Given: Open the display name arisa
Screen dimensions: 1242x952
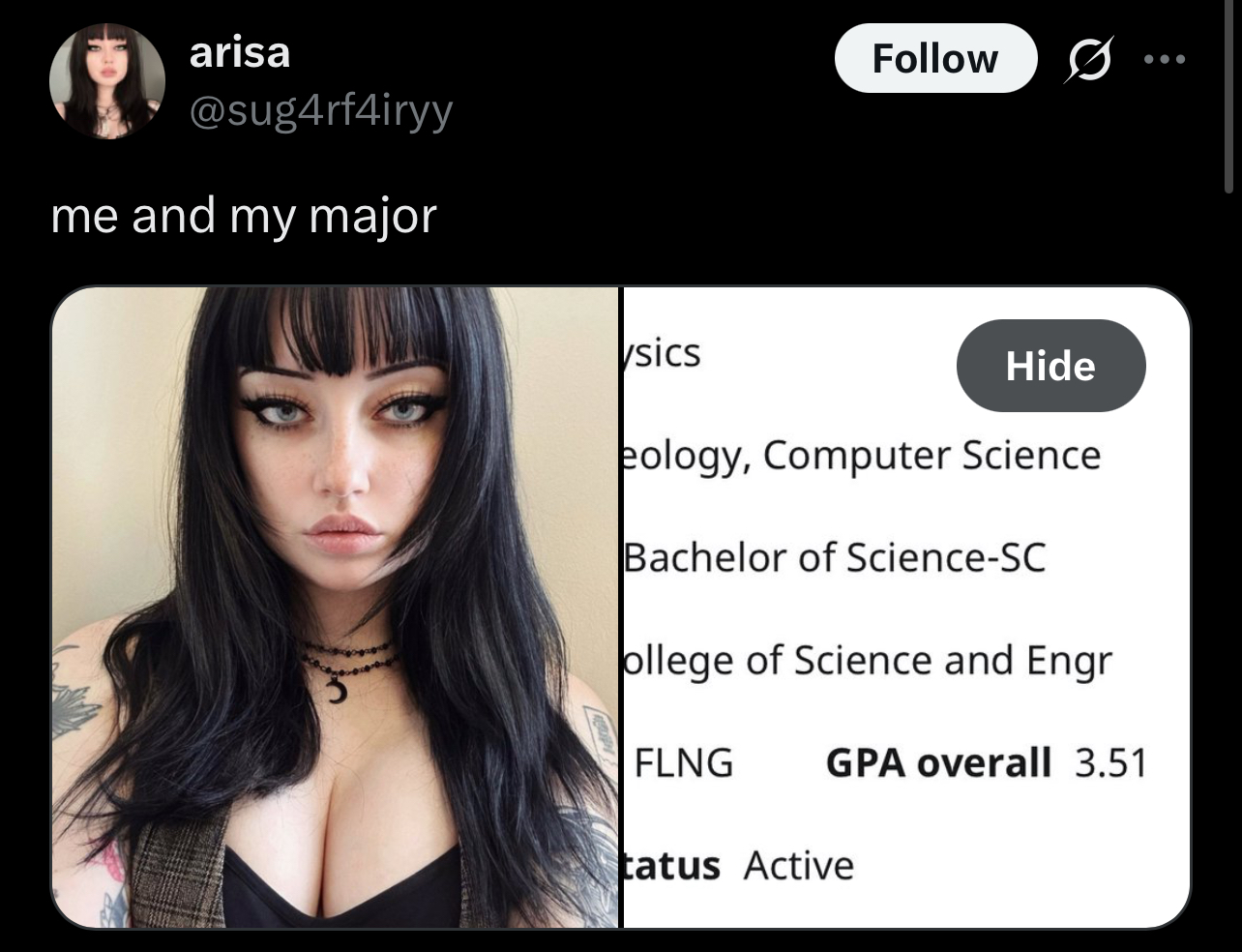Looking at the screenshot, I should click(240, 51).
